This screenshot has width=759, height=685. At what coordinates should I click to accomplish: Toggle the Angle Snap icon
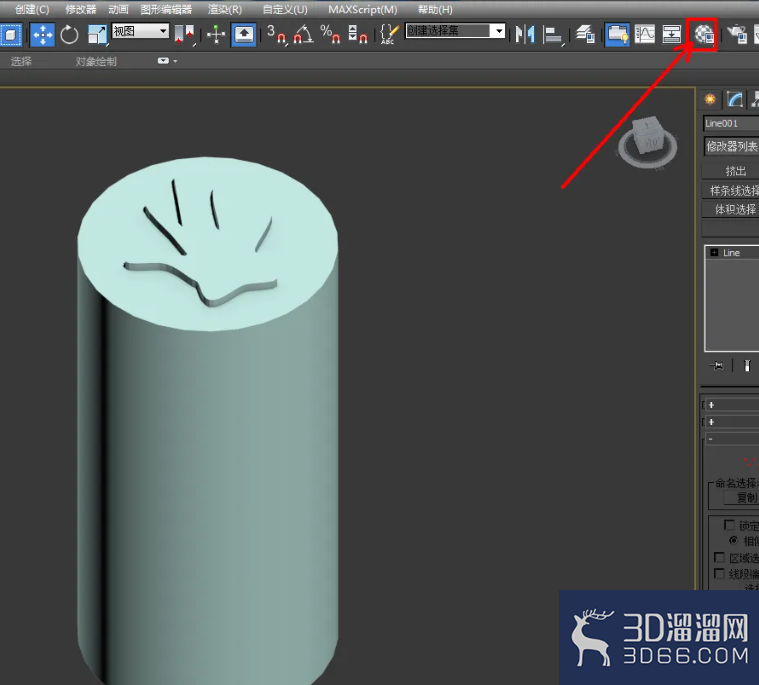pyautogui.click(x=304, y=34)
